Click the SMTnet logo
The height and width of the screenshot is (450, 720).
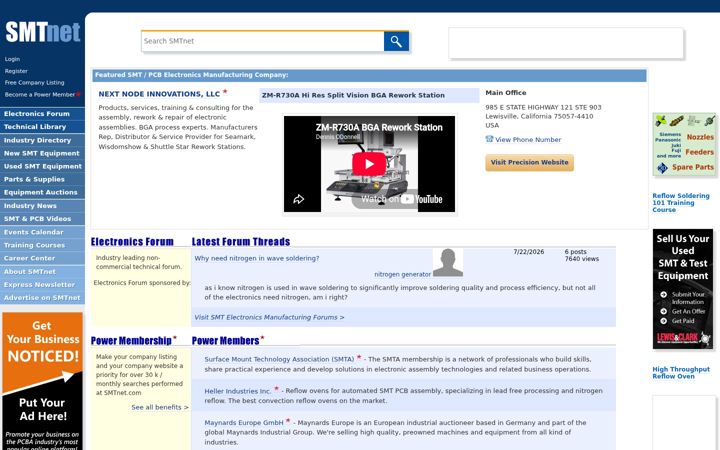[43, 32]
